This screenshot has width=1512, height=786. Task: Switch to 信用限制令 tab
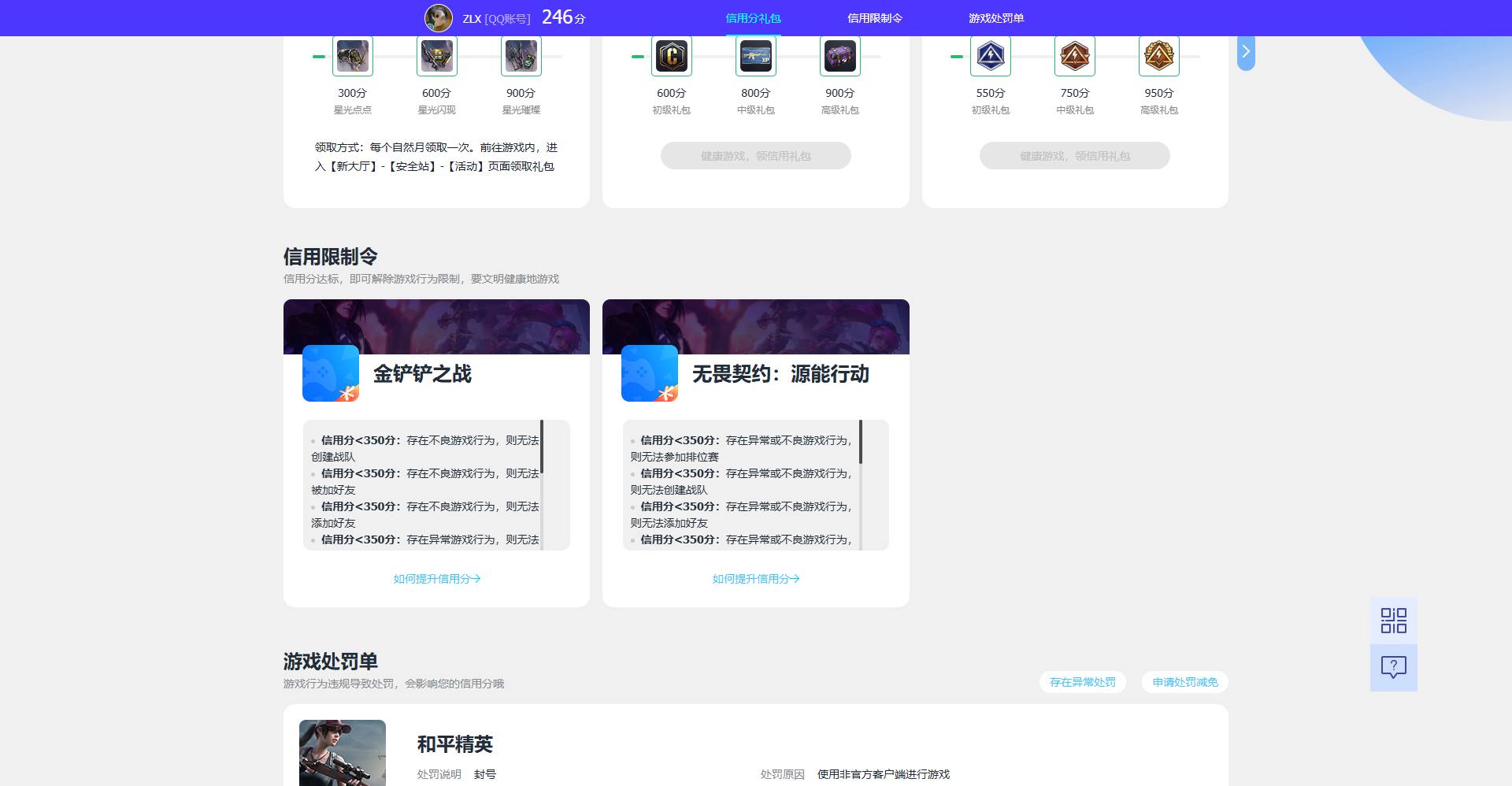pyautogui.click(x=875, y=18)
